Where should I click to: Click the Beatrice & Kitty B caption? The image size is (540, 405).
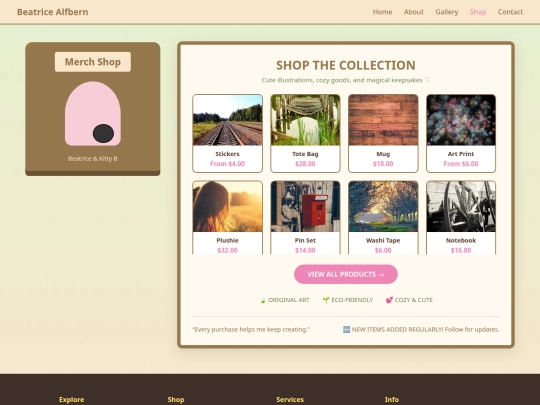point(93,159)
